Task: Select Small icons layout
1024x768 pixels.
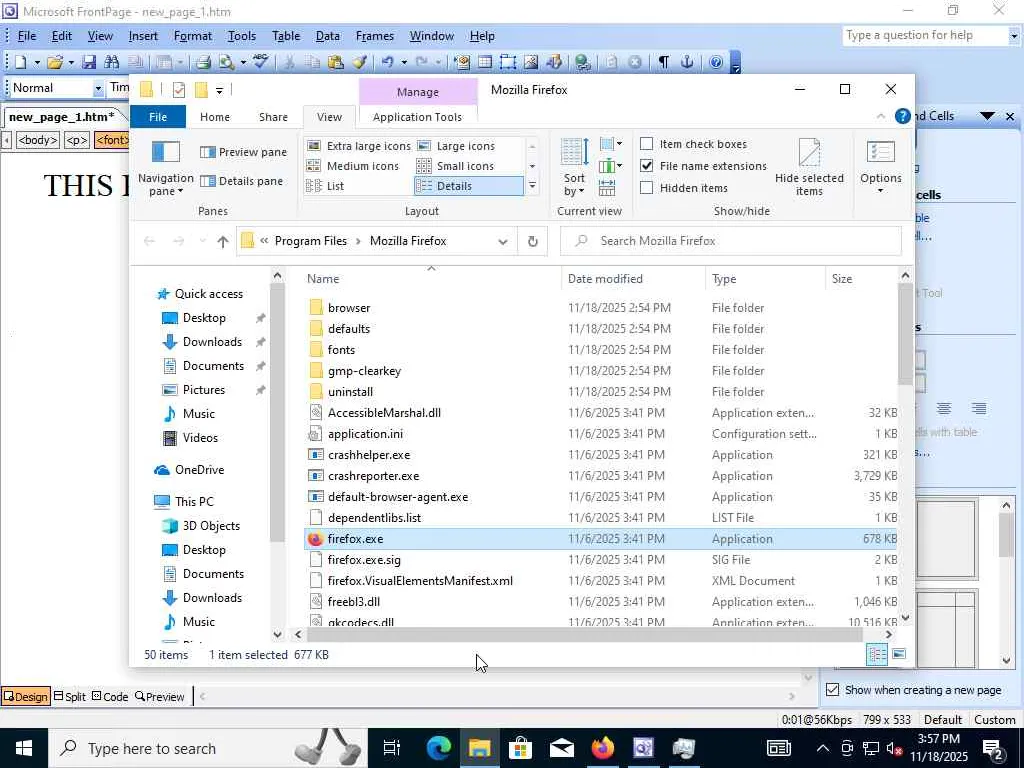Action: tap(456, 166)
